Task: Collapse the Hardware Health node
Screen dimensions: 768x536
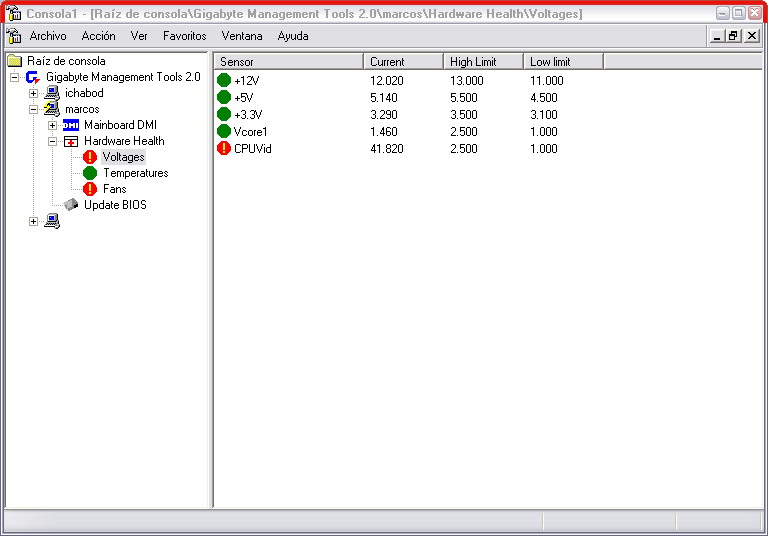Action: pos(52,141)
